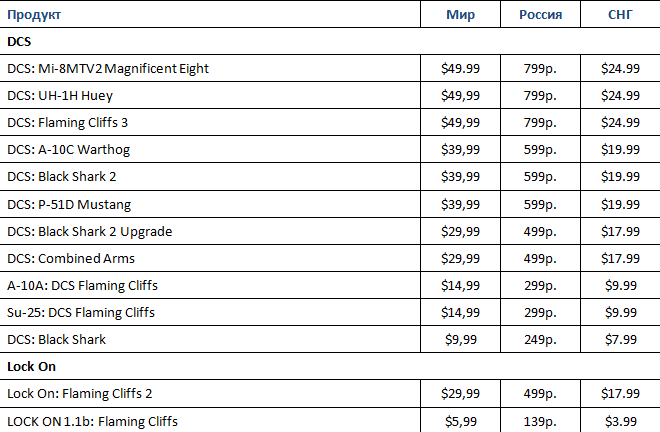The height and width of the screenshot is (432, 660).
Task: Click Lock On: Flaming Cliffs 2 product name
Action: [80, 394]
